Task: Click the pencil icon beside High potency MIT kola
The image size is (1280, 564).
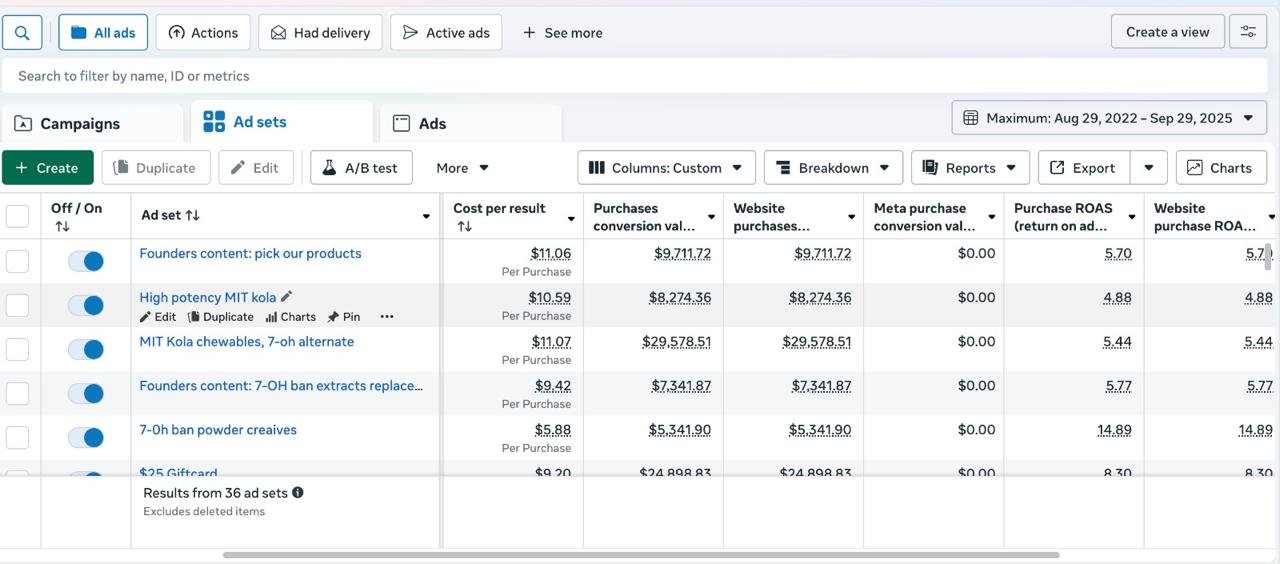Action: click(x=287, y=297)
